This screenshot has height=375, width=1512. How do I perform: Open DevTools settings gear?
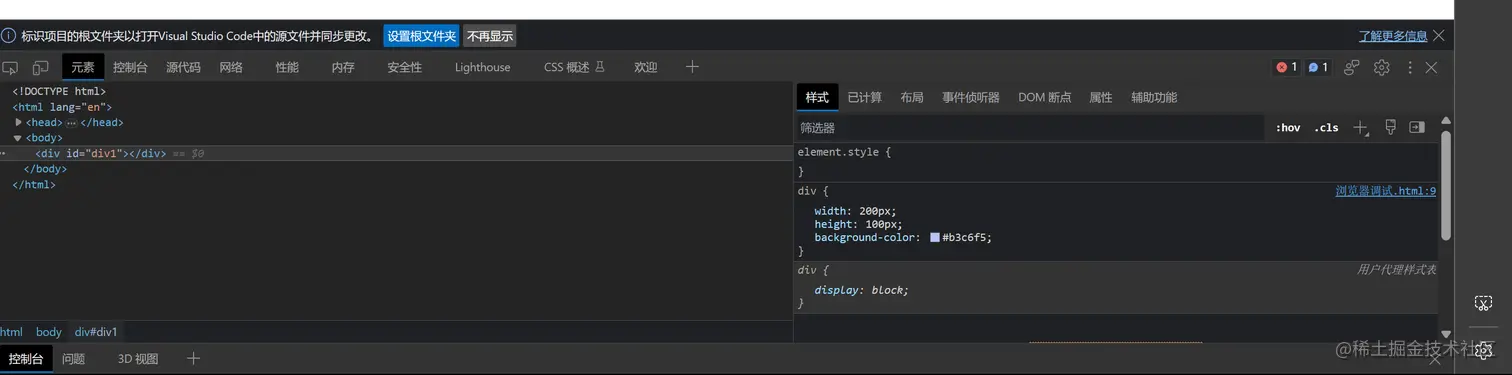pos(1381,67)
